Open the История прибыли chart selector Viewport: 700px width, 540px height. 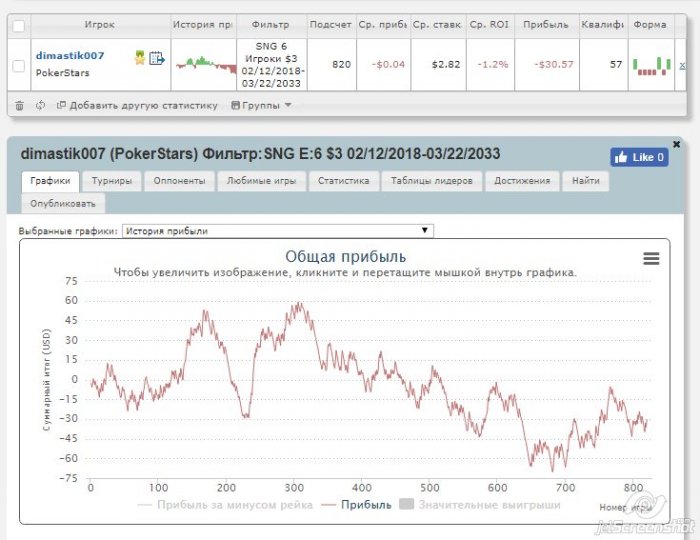[x=278, y=231]
